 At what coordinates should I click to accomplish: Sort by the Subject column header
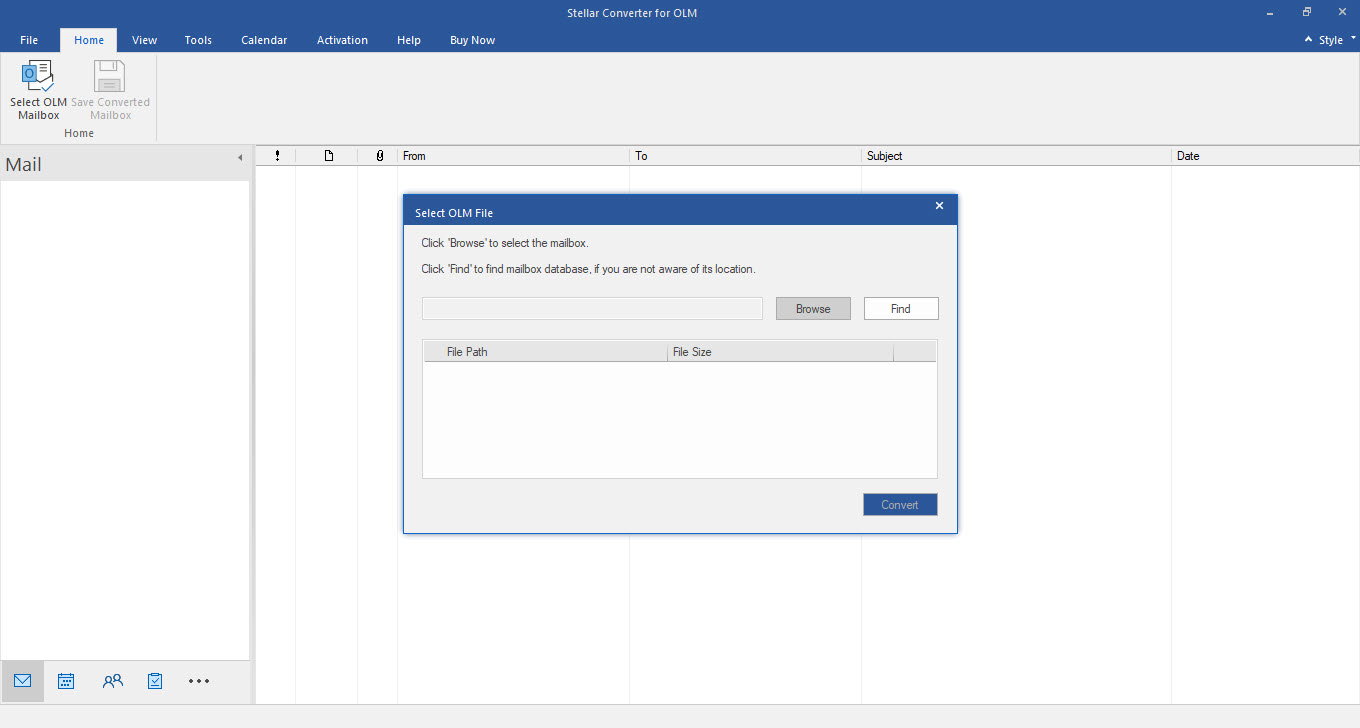click(x=1017, y=156)
